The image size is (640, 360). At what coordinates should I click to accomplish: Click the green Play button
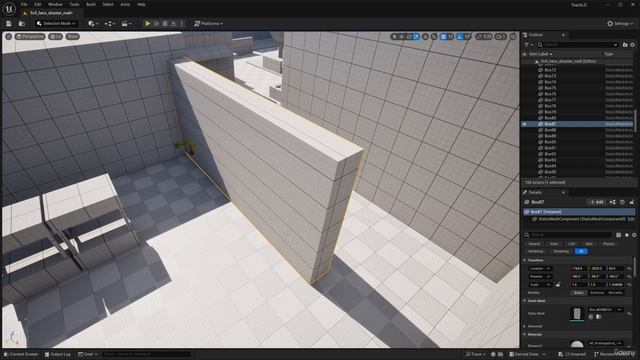pos(148,24)
